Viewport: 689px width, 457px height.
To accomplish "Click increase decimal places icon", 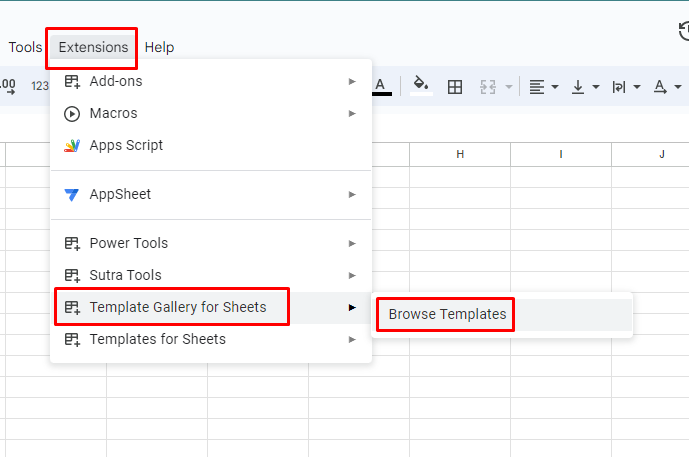I will click(8, 86).
